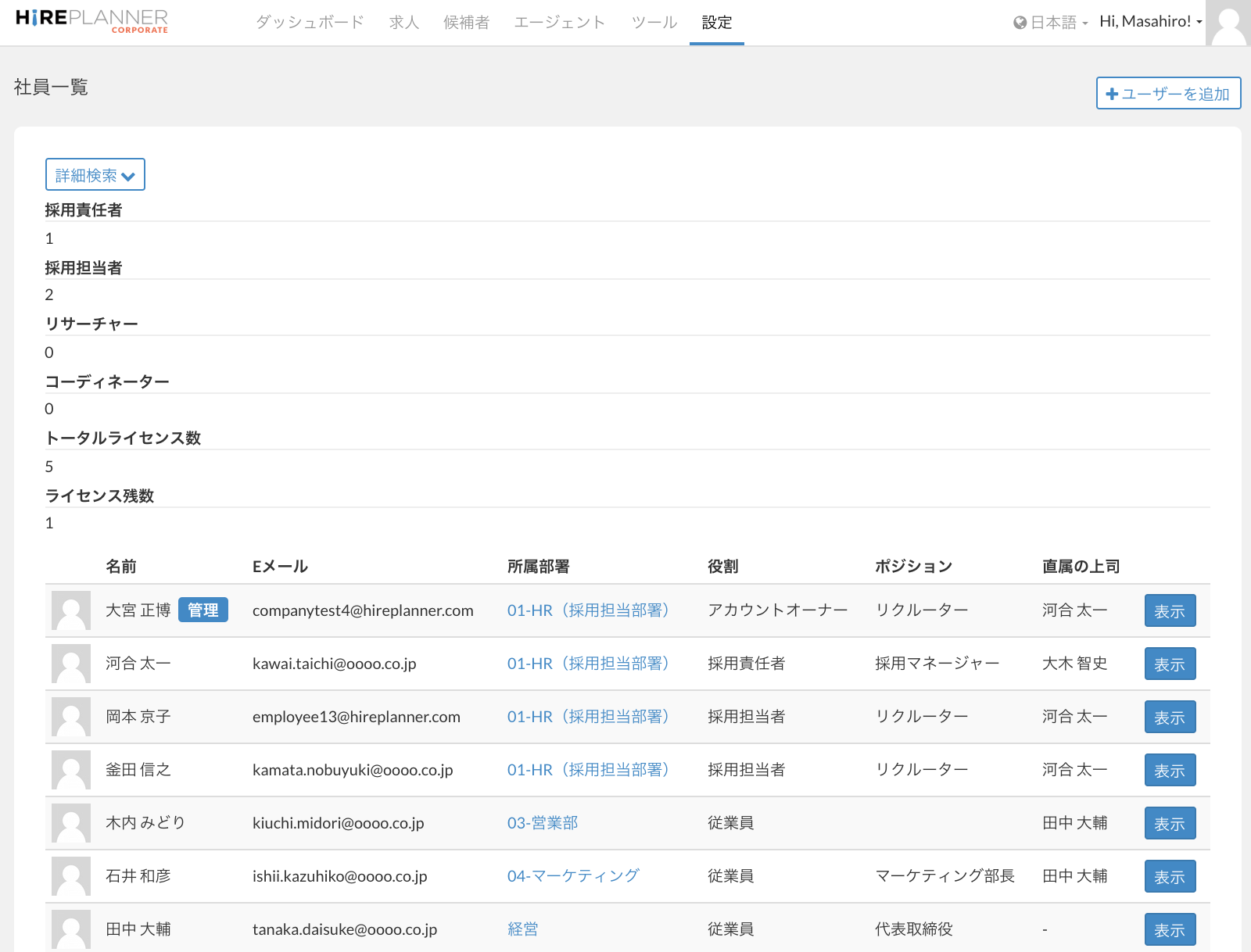Click avatar icon for 大宮 正博
The height and width of the screenshot is (952, 1251).
(71, 610)
